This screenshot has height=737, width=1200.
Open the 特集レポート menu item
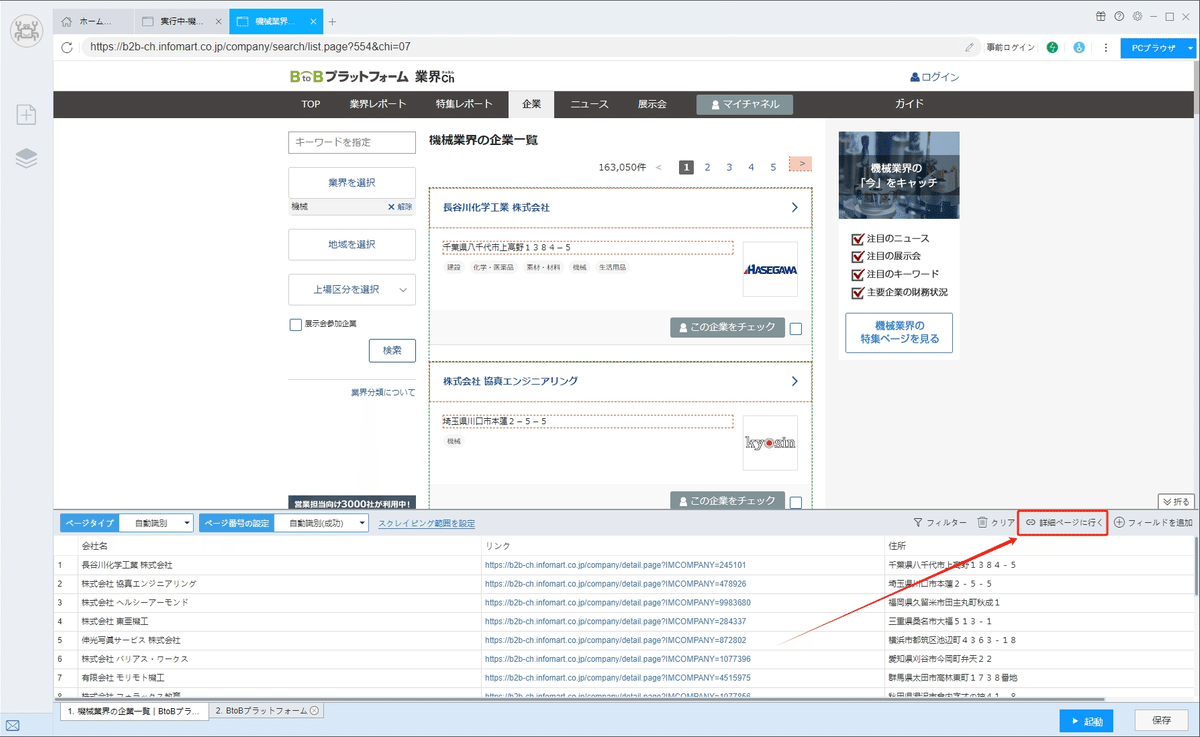464,104
